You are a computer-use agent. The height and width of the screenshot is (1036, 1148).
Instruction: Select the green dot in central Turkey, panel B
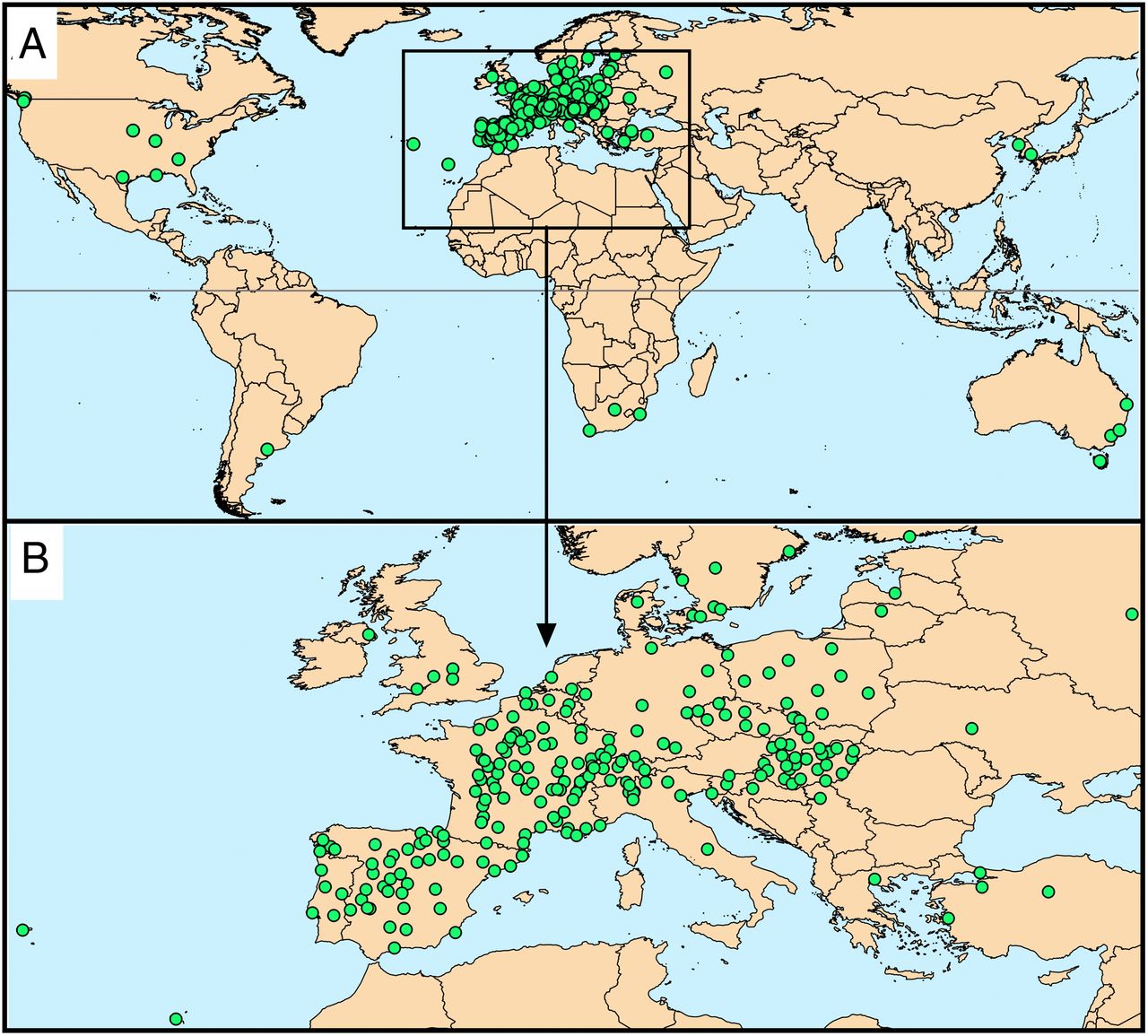click(1048, 892)
